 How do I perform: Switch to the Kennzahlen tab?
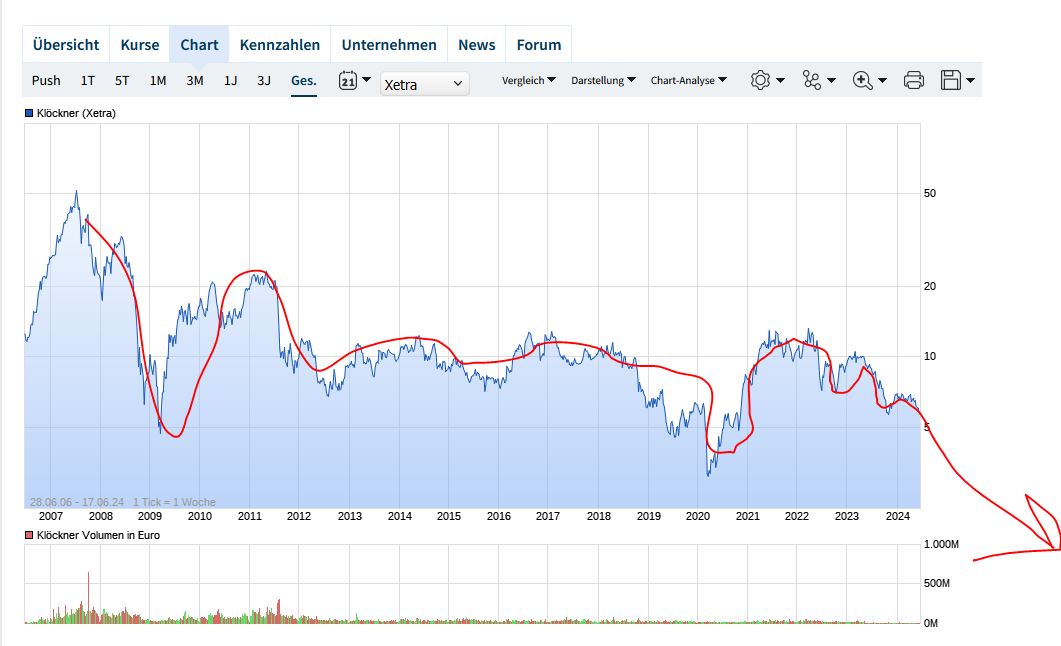280,45
